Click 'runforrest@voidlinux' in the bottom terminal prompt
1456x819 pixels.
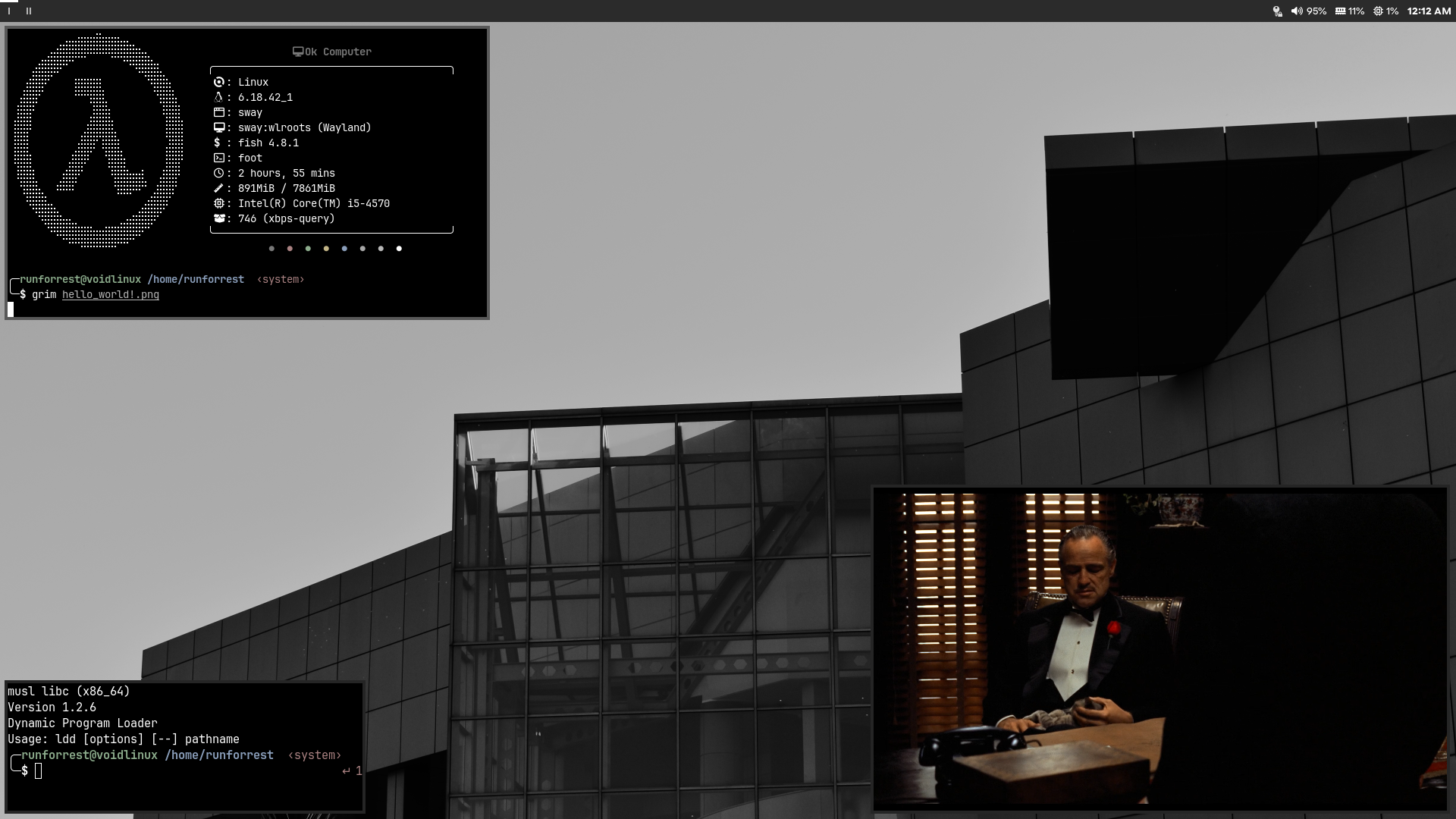(x=89, y=755)
